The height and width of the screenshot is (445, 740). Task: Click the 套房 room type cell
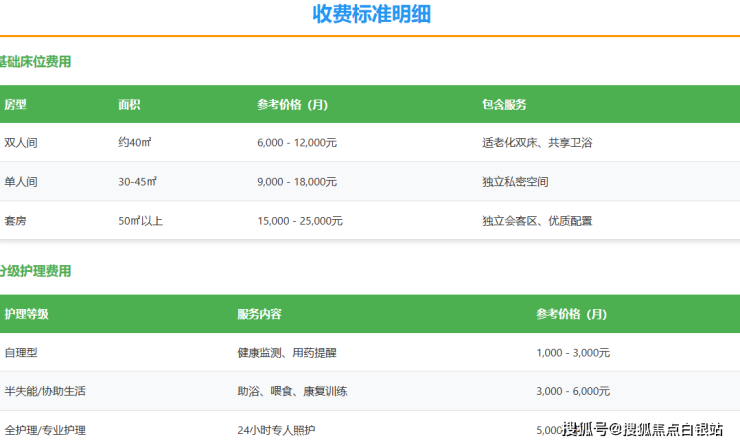tap(15, 220)
